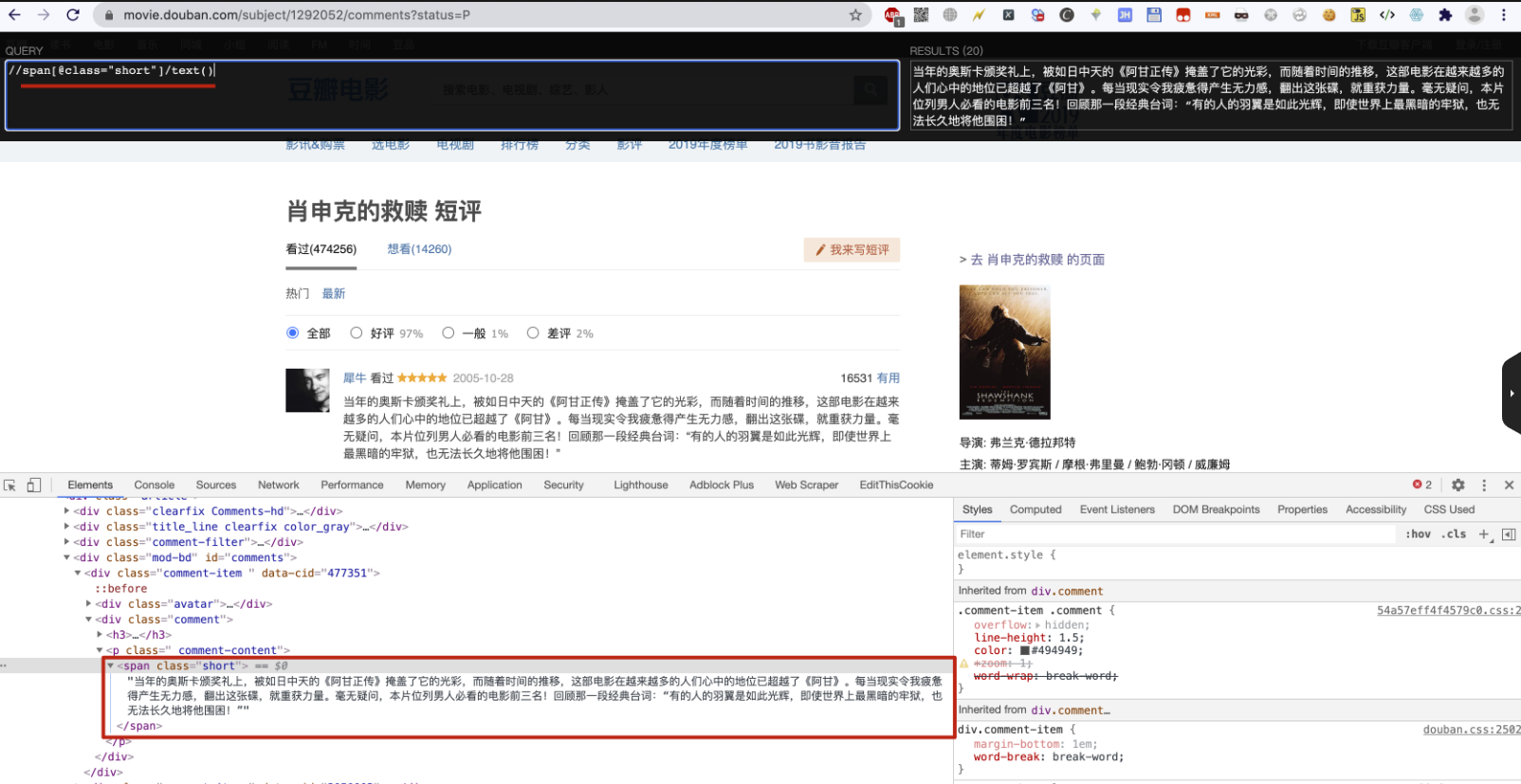Toggle the .cls class editor
This screenshot has width=1521, height=784.
1454,534
